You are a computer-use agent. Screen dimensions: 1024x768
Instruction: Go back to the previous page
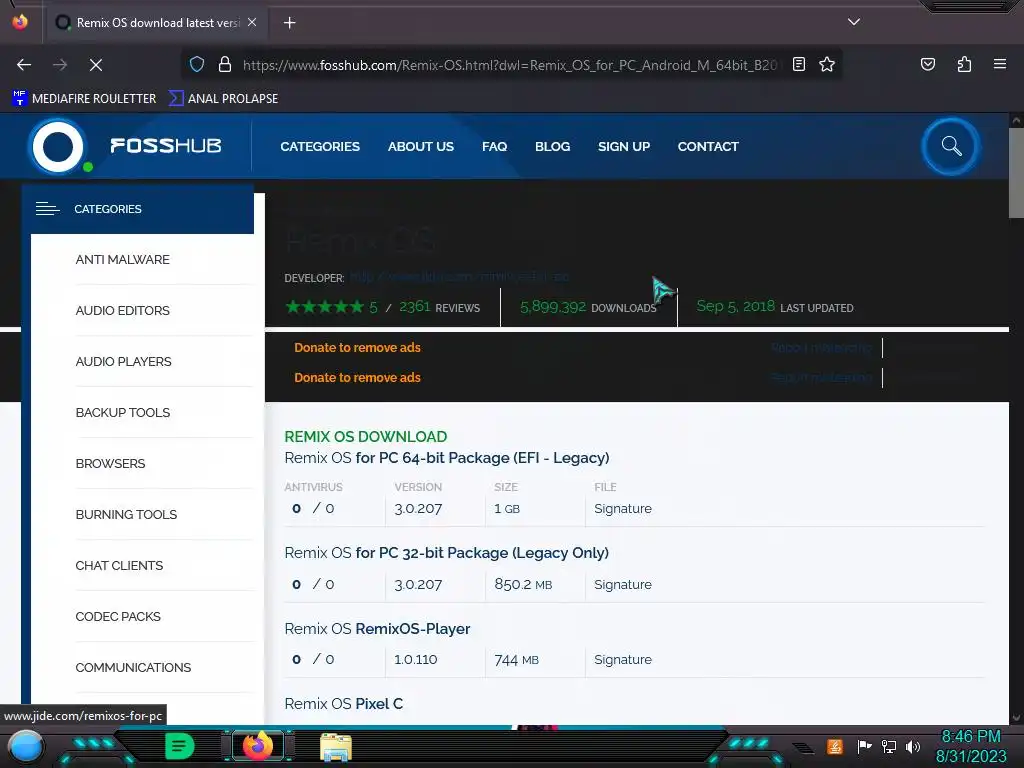24,65
